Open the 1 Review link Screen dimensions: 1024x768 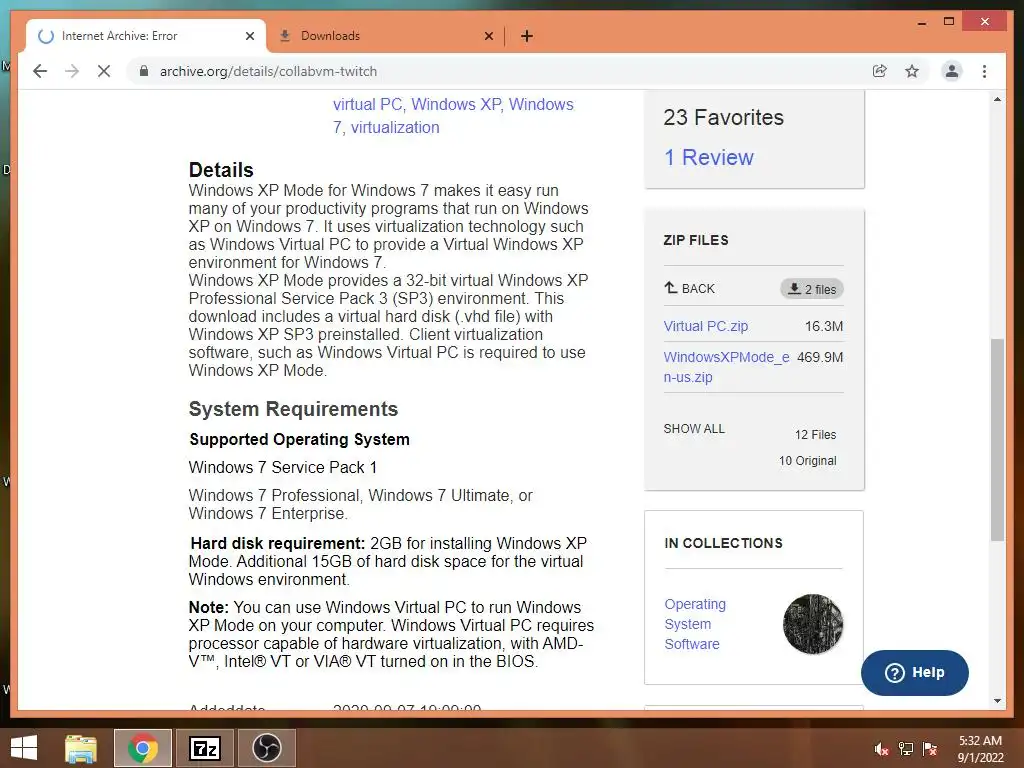click(709, 157)
